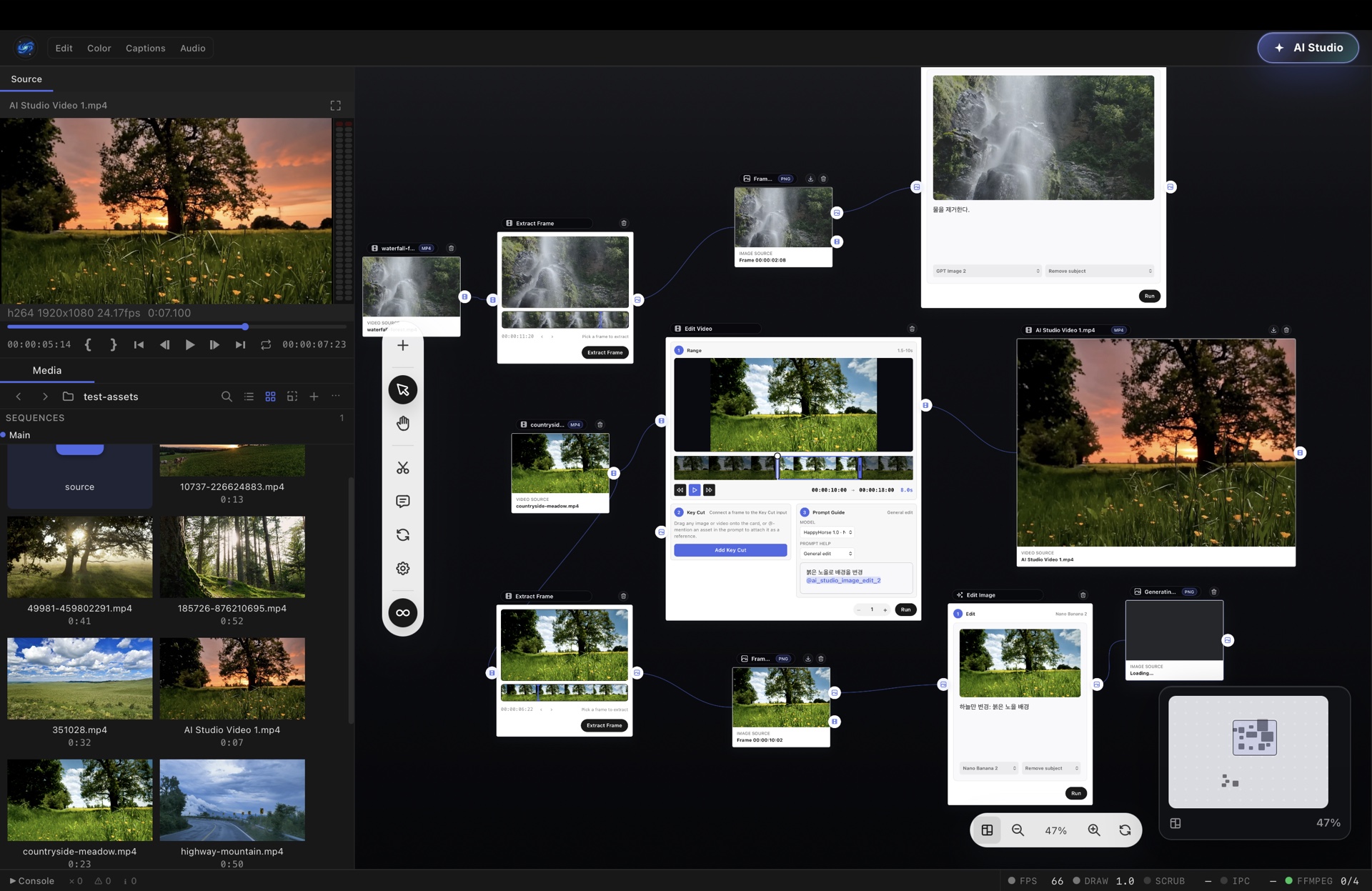Search the media bin

[227, 397]
